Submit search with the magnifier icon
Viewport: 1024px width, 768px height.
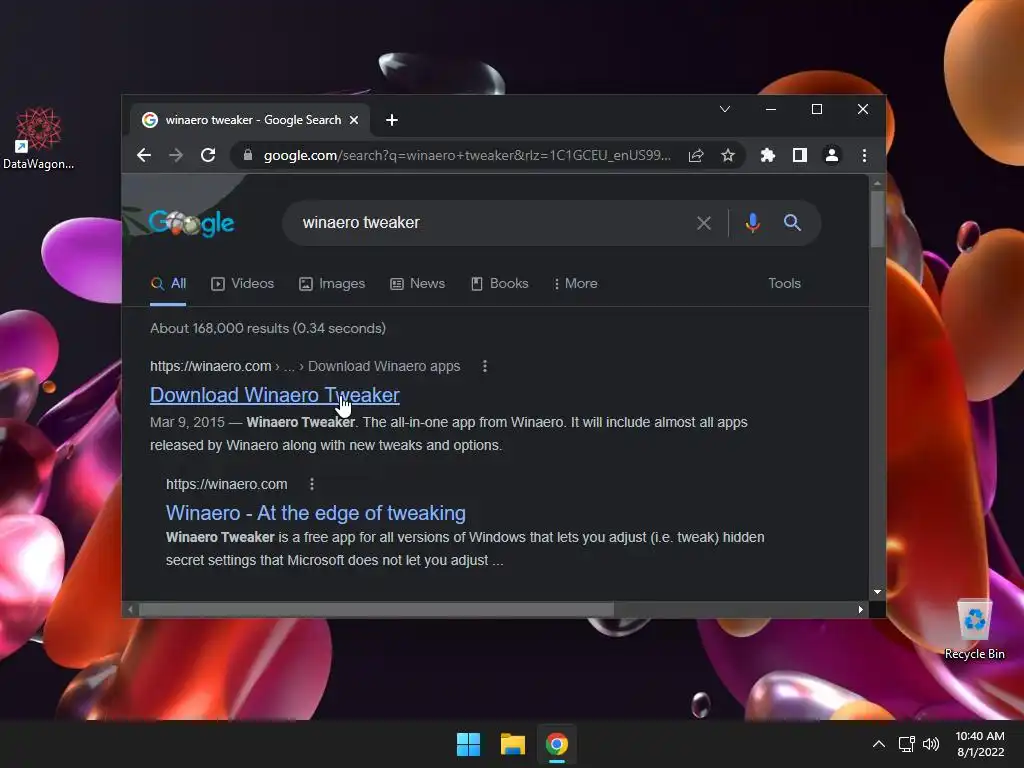pyautogui.click(x=792, y=223)
